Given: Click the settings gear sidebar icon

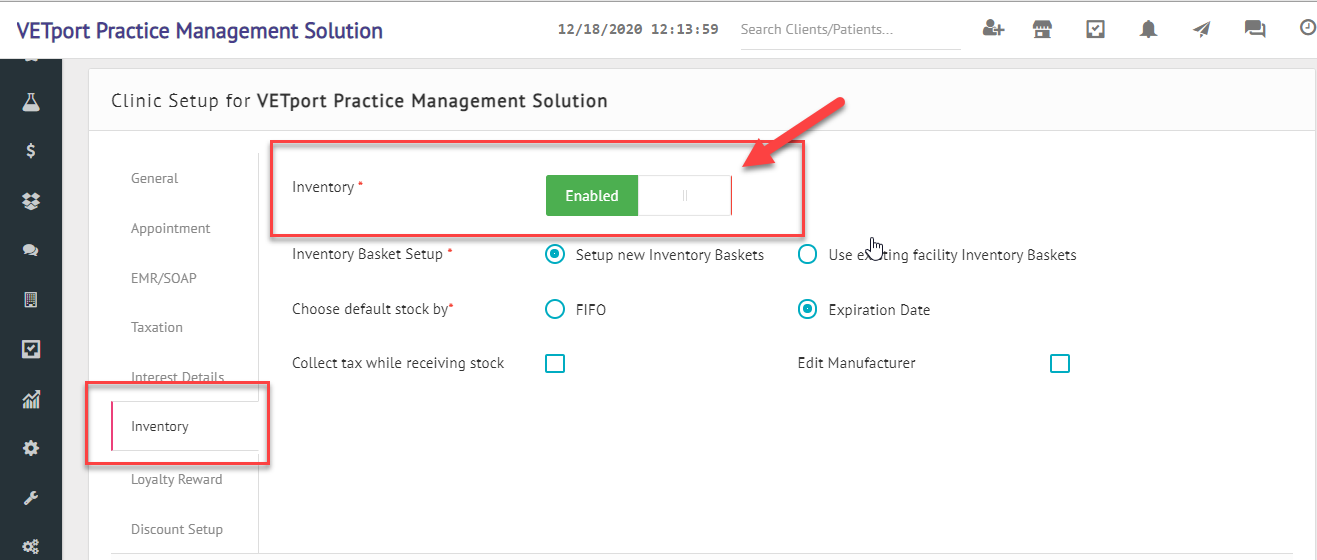Looking at the screenshot, I should pos(31,448).
